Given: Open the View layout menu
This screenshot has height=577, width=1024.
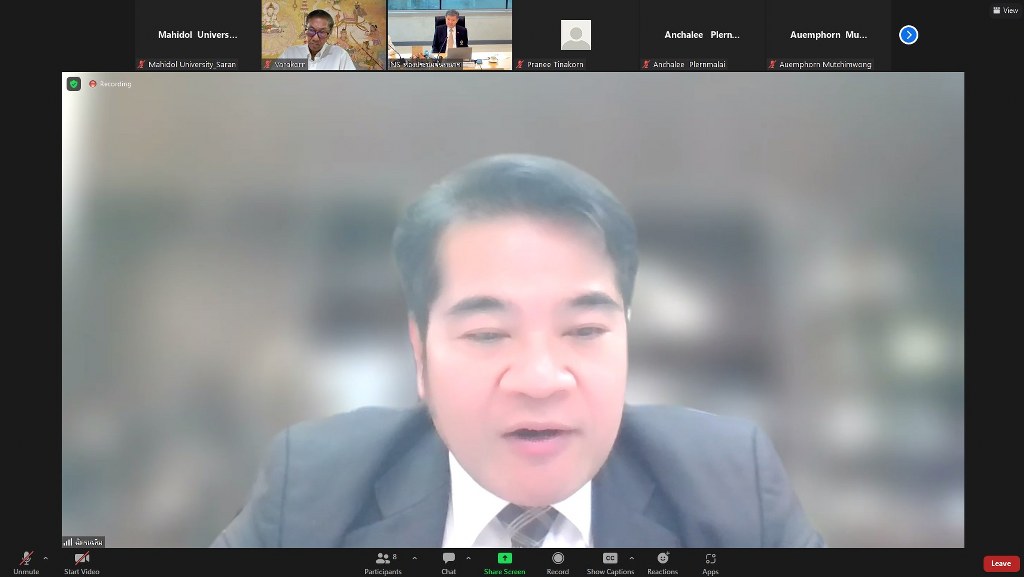Looking at the screenshot, I should [1005, 10].
